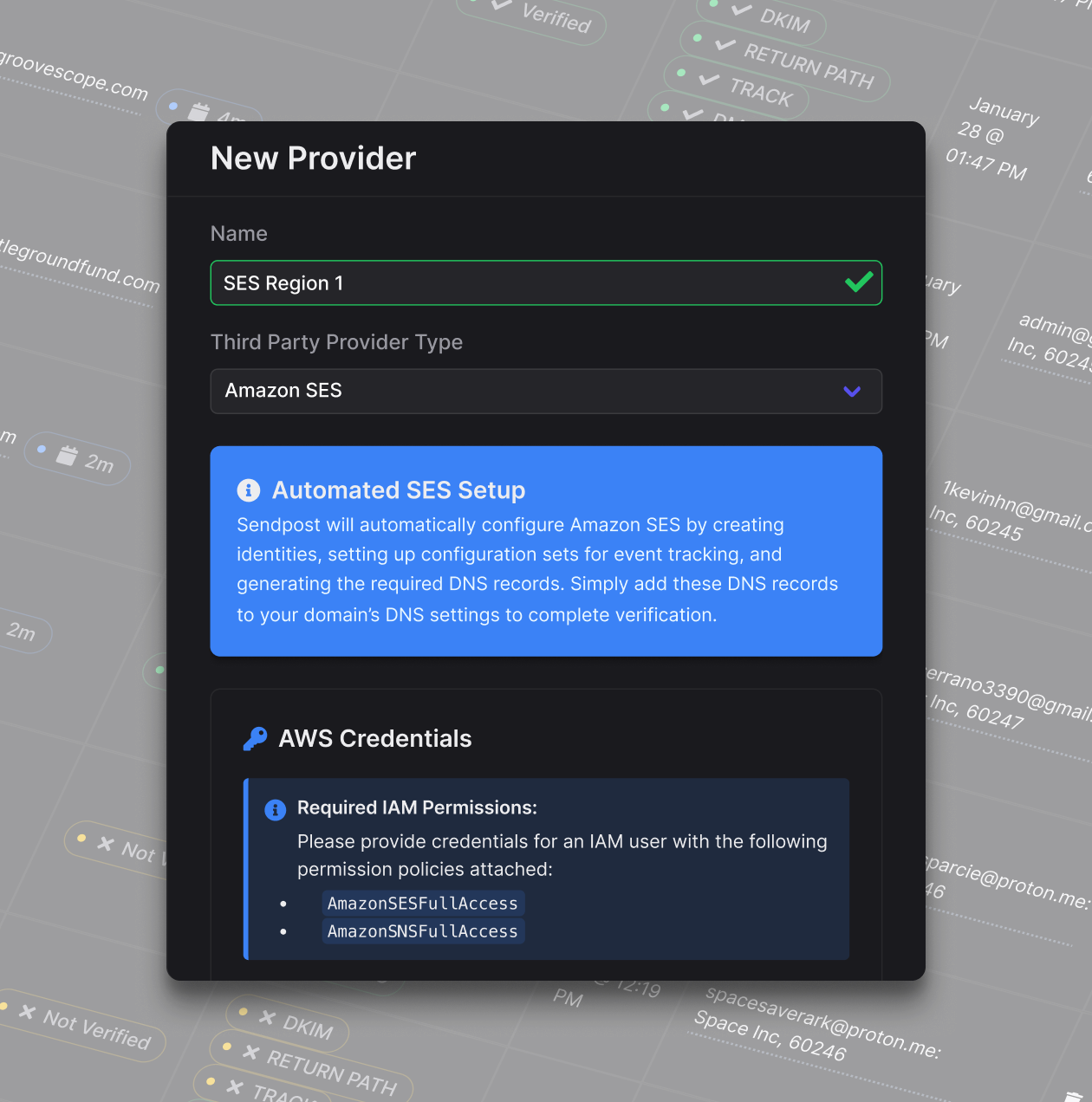Click the green checkmark in the Name field
Viewport: 1092px width, 1102px height.
[858, 282]
